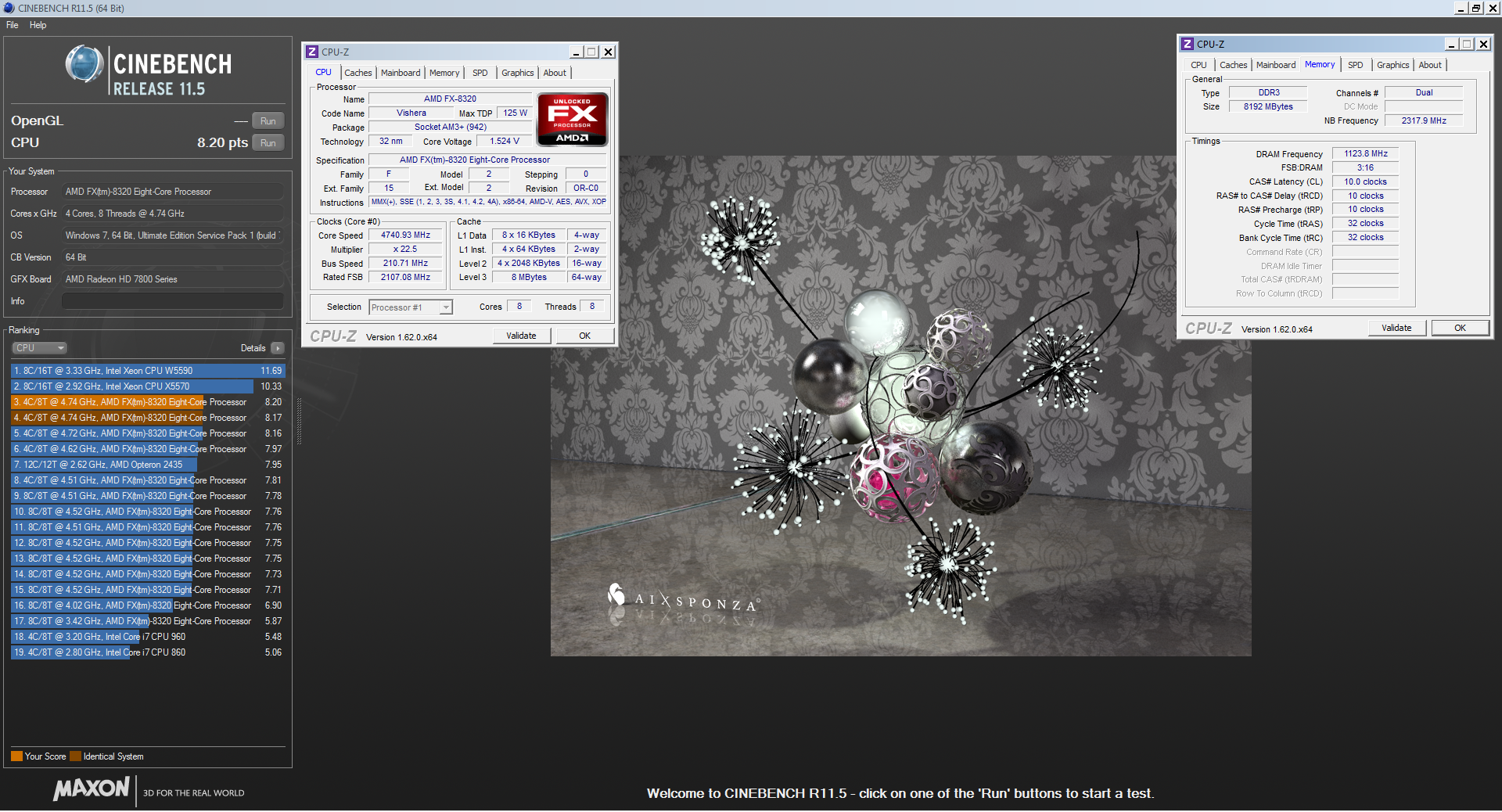Image resolution: width=1502 pixels, height=812 pixels.
Task: Switch to Mainboard tab in left CPU-Z window
Action: (401, 73)
